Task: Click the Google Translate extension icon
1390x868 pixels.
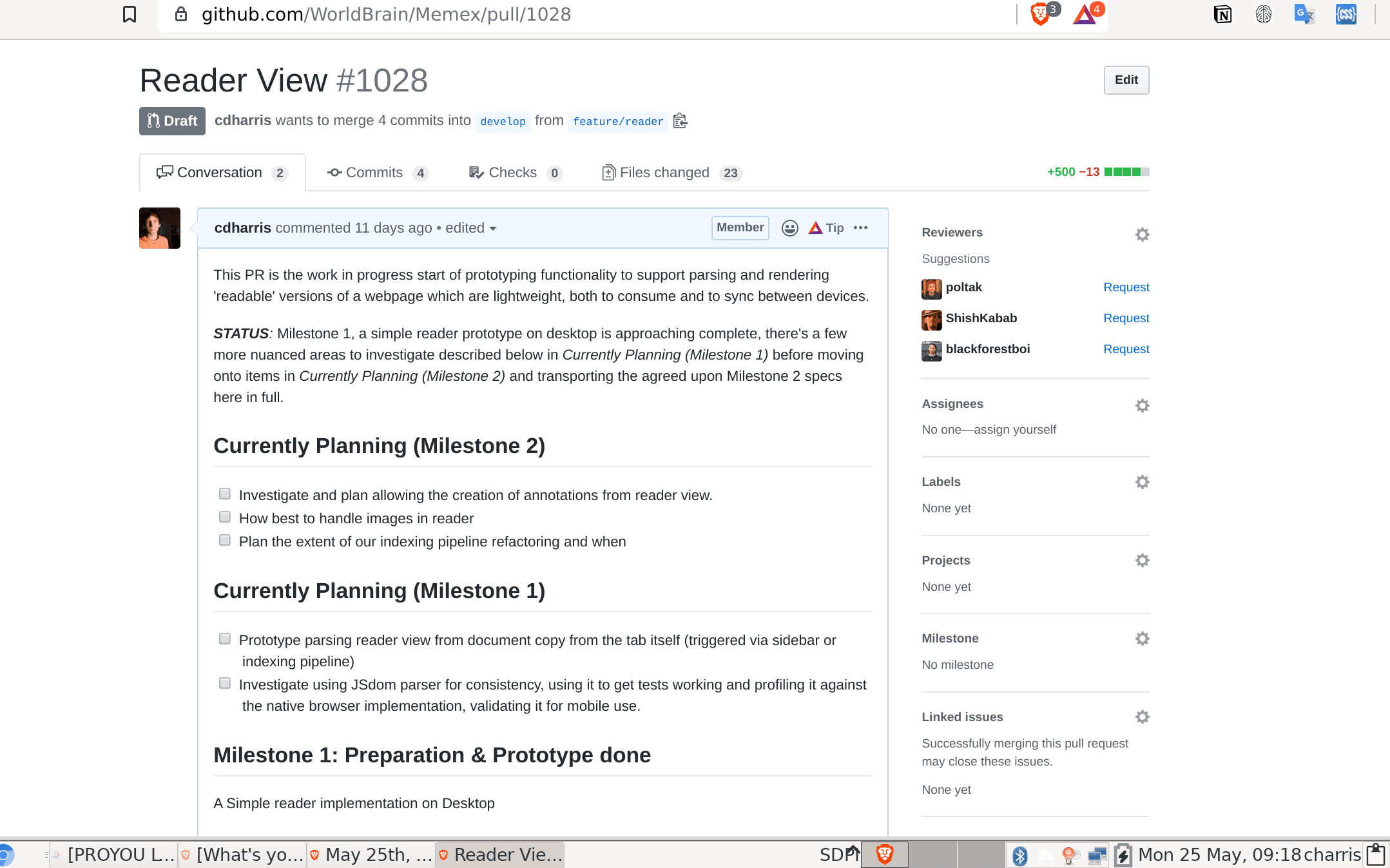Action: pos(1304,14)
